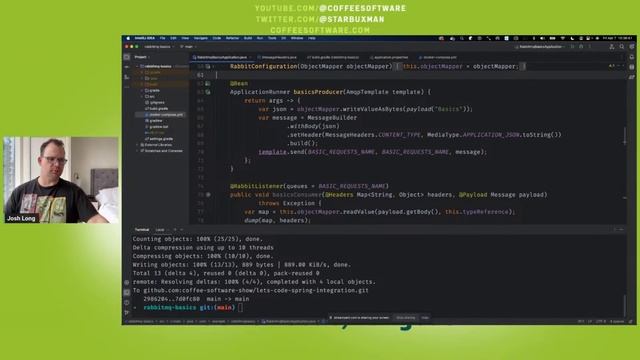Open IDE settings gear icon in toolbar
The height and width of the screenshot is (360, 640).
coord(631,47)
